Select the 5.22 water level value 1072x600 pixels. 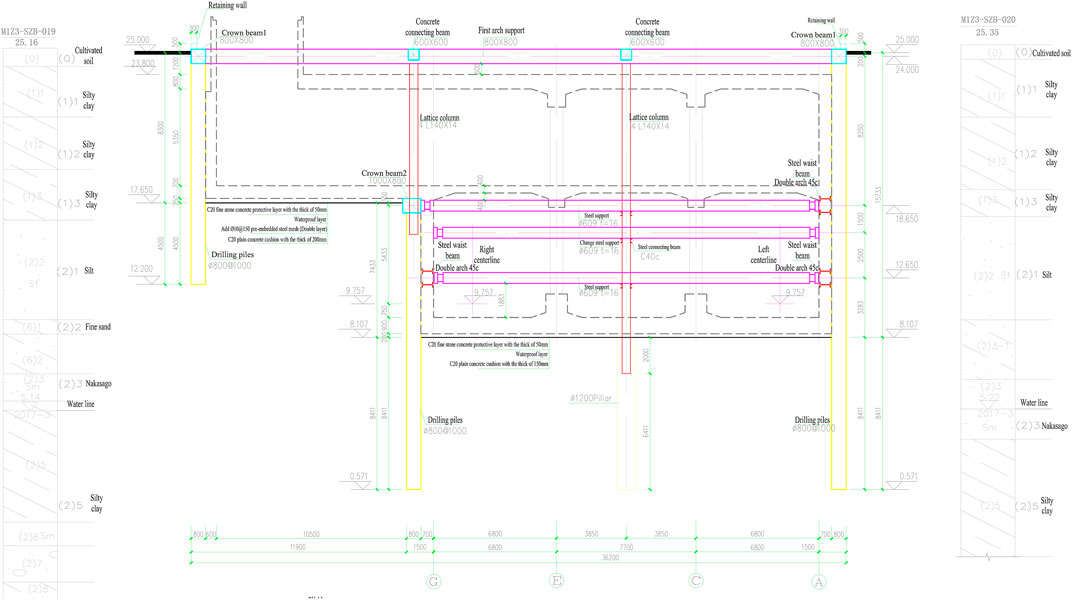988,397
